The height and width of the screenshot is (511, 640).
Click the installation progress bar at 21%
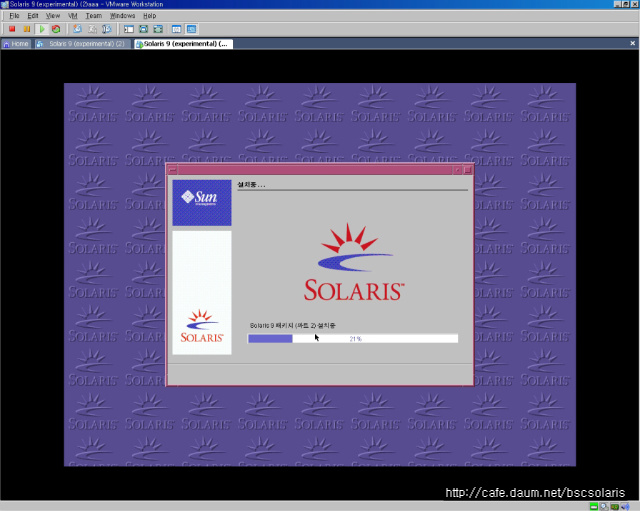click(x=353, y=338)
